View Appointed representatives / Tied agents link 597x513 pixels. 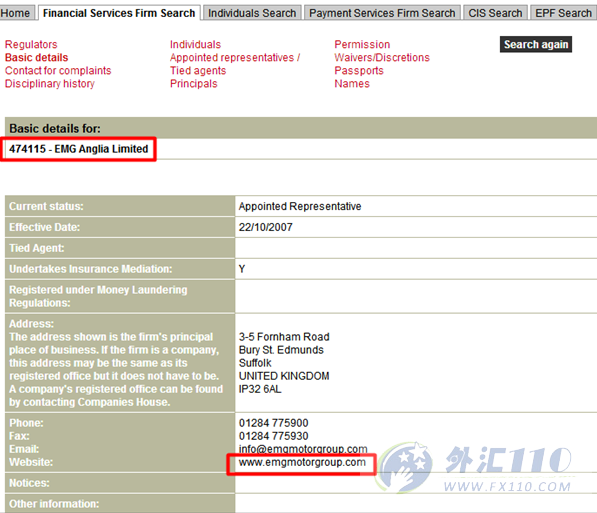tap(235, 64)
